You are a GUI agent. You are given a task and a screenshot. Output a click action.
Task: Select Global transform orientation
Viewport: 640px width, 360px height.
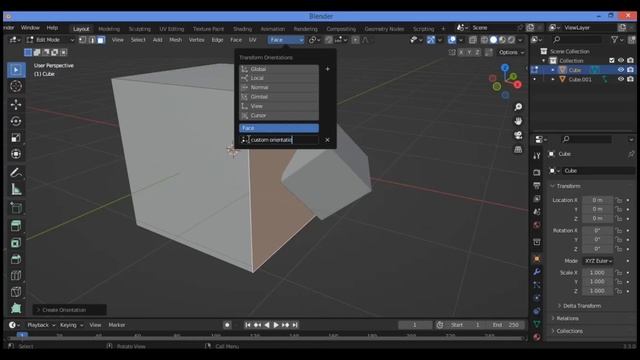(x=279, y=69)
